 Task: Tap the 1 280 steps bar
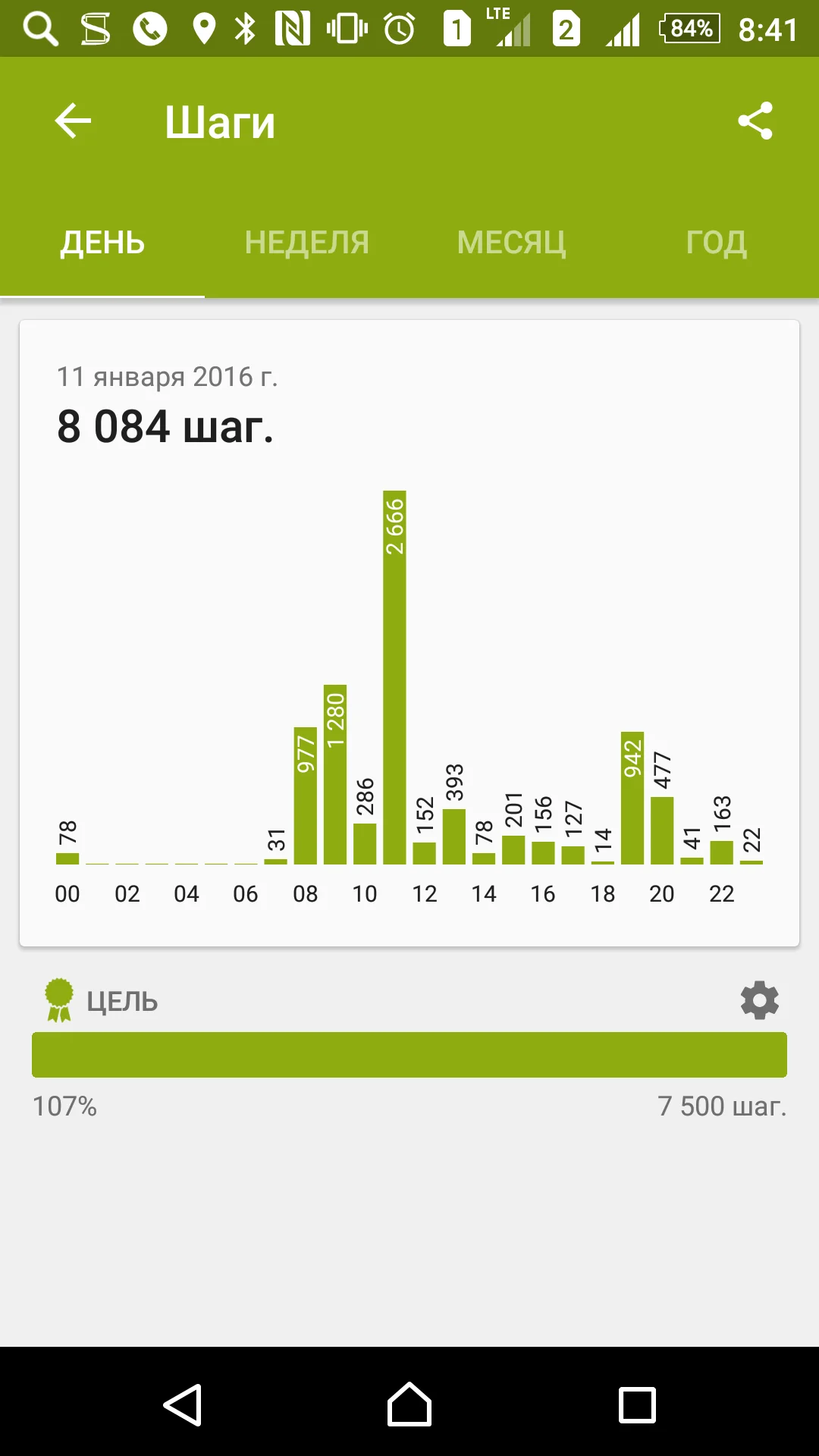(335, 774)
